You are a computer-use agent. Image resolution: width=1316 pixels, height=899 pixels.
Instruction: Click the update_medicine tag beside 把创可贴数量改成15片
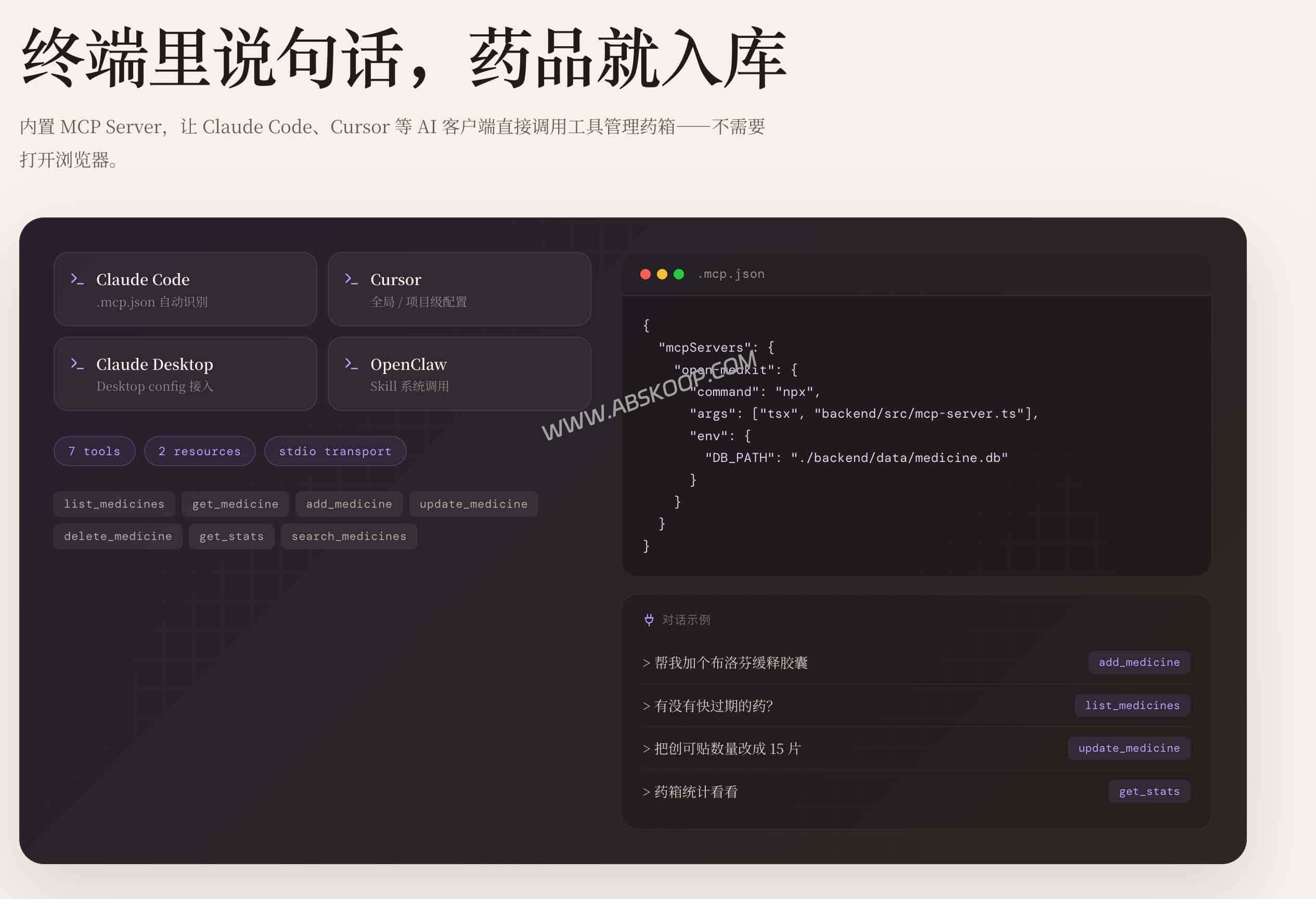tap(1129, 748)
